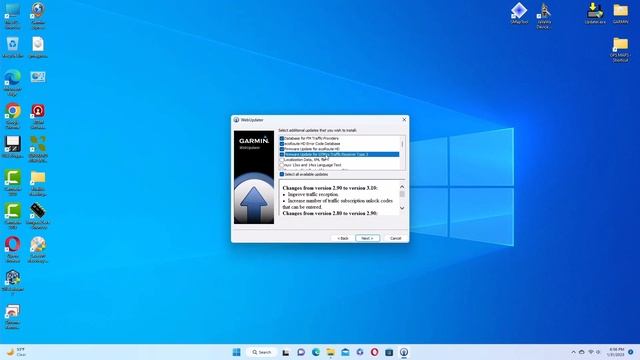640x360 pixels.
Task: Close the WebUpdater dialog
Action: pyautogui.click(x=404, y=120)
